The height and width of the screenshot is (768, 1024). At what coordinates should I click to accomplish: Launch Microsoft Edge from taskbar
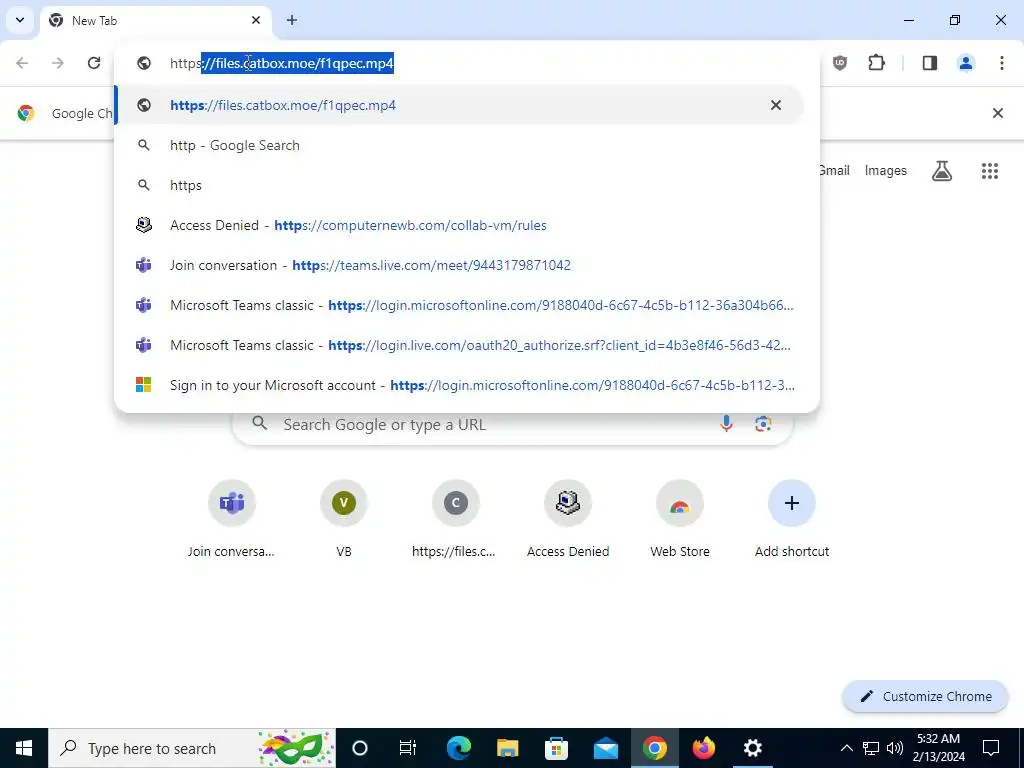458,748
